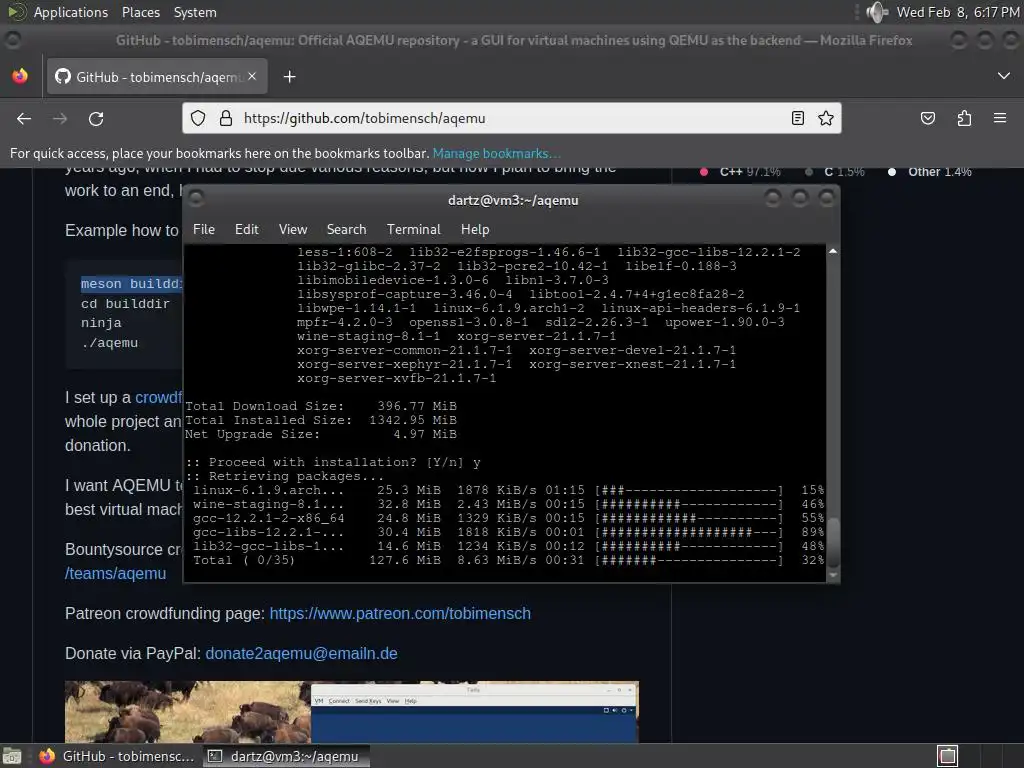Click the './aqemu' code line
The width and height of the screenshot is (1024, 768).
point(109,343)
